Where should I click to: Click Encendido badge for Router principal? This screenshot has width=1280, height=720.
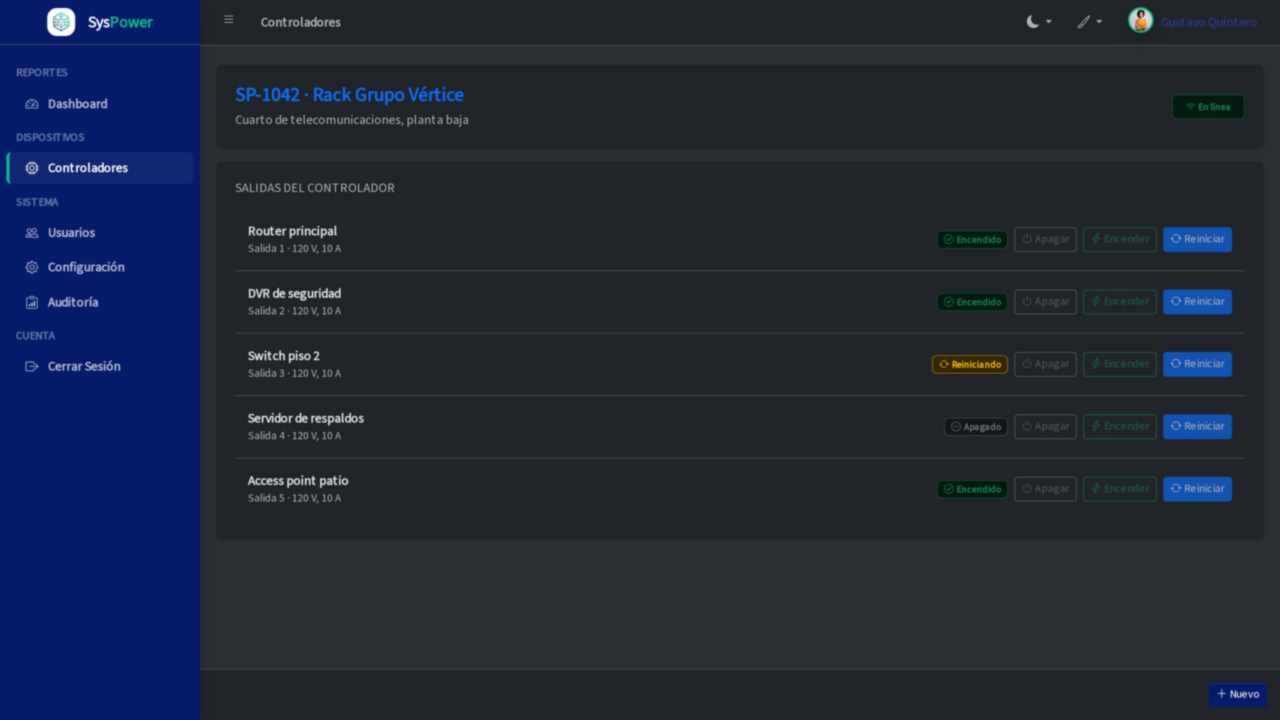click(972, 240)
